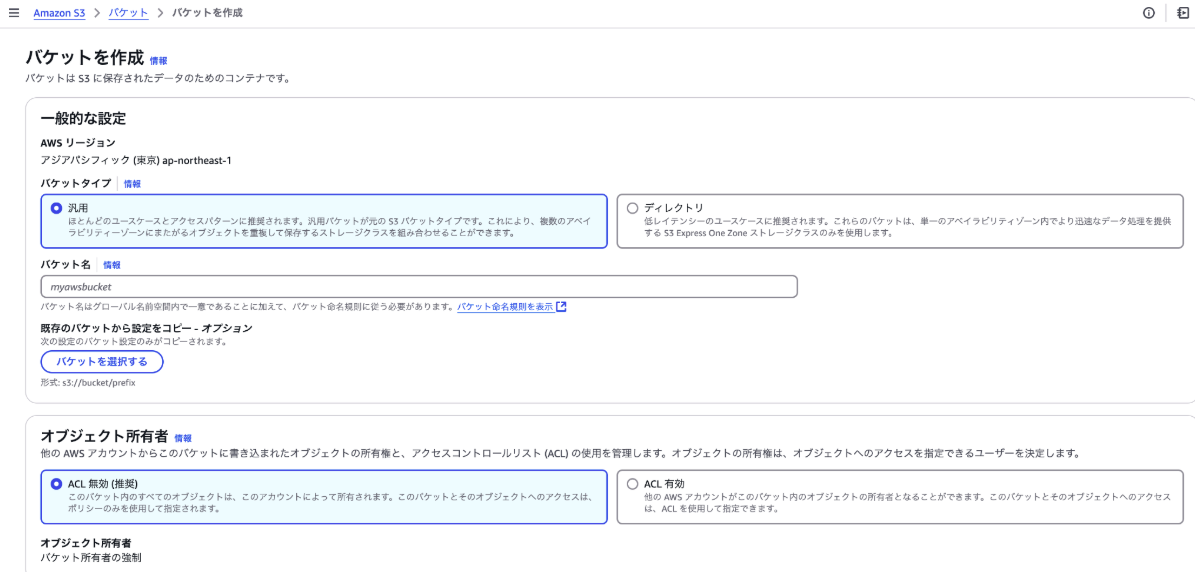This screenshot has height=572, width=1195.
Task: Go to バケット breadcrumb link
Action: click(128, 13)
